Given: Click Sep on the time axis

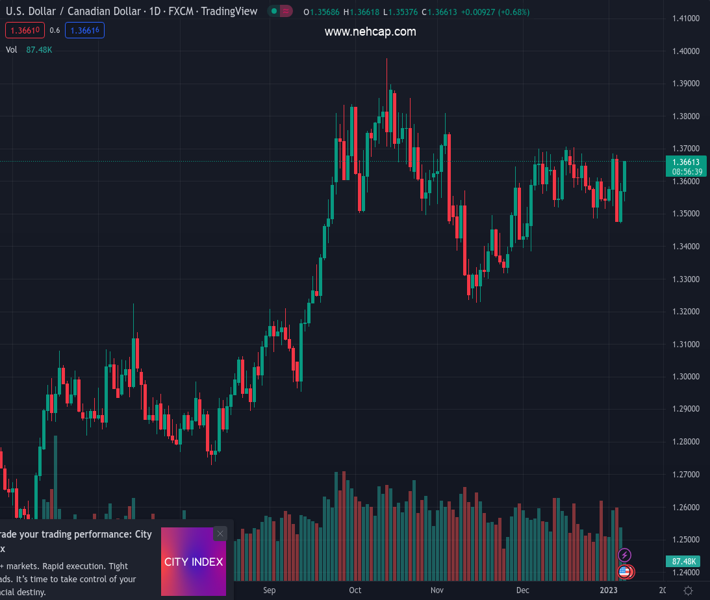Looking at the screenshot, I should coord(268,591).
